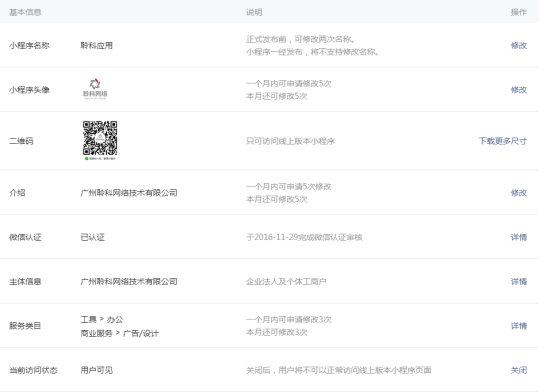
Task: View 详情 for 主体信息 row
Action: 519,281
